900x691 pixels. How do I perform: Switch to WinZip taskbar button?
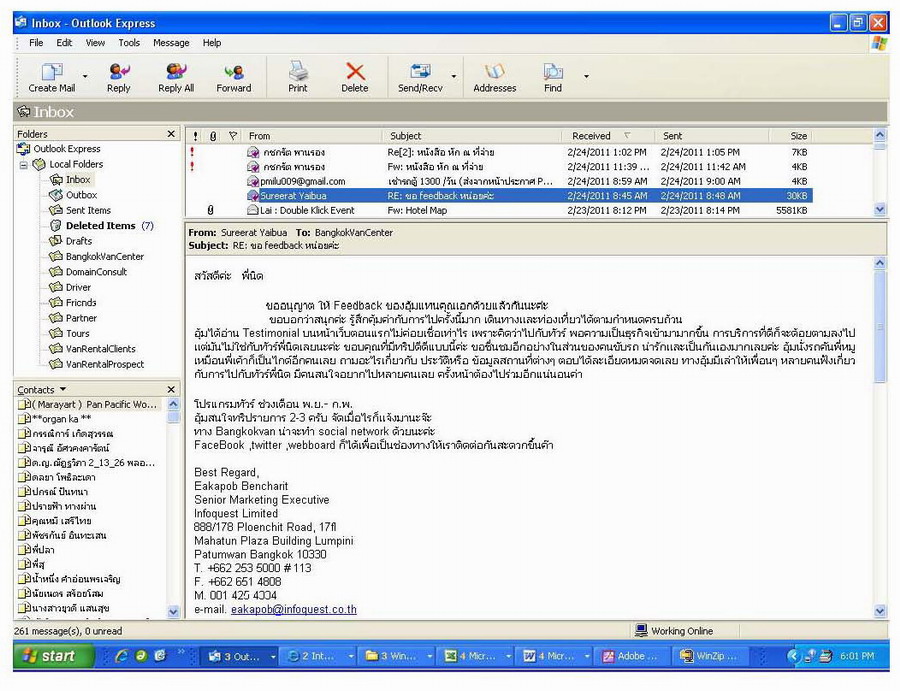click(709, 656)
